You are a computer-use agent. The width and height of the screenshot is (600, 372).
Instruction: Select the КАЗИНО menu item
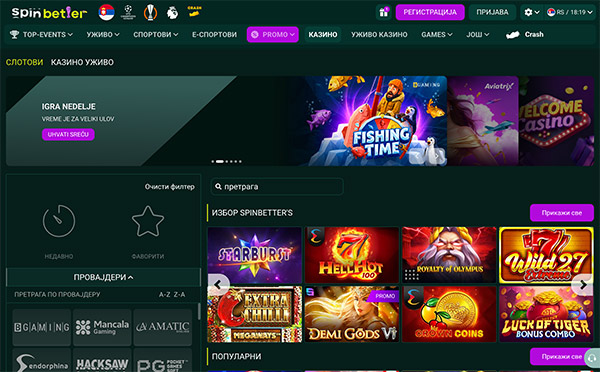click(x=323, y=34)
